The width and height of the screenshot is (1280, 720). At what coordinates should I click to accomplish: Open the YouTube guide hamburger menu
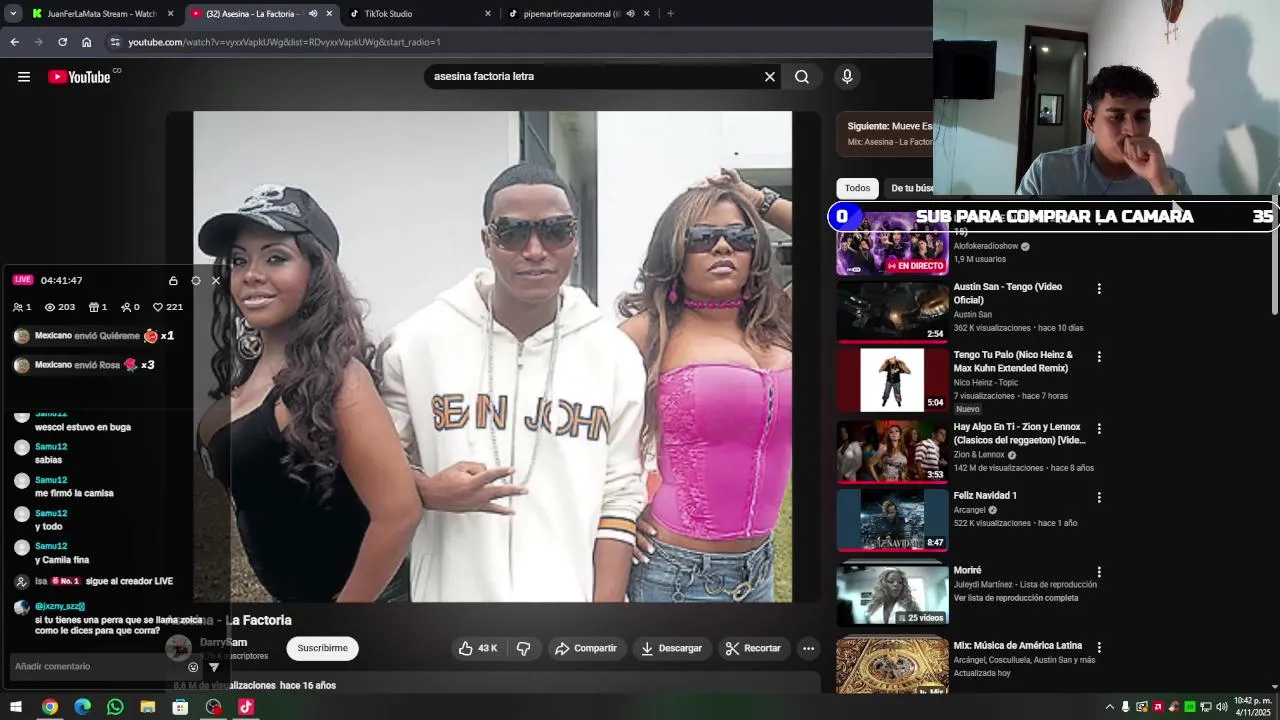(24, 77)
